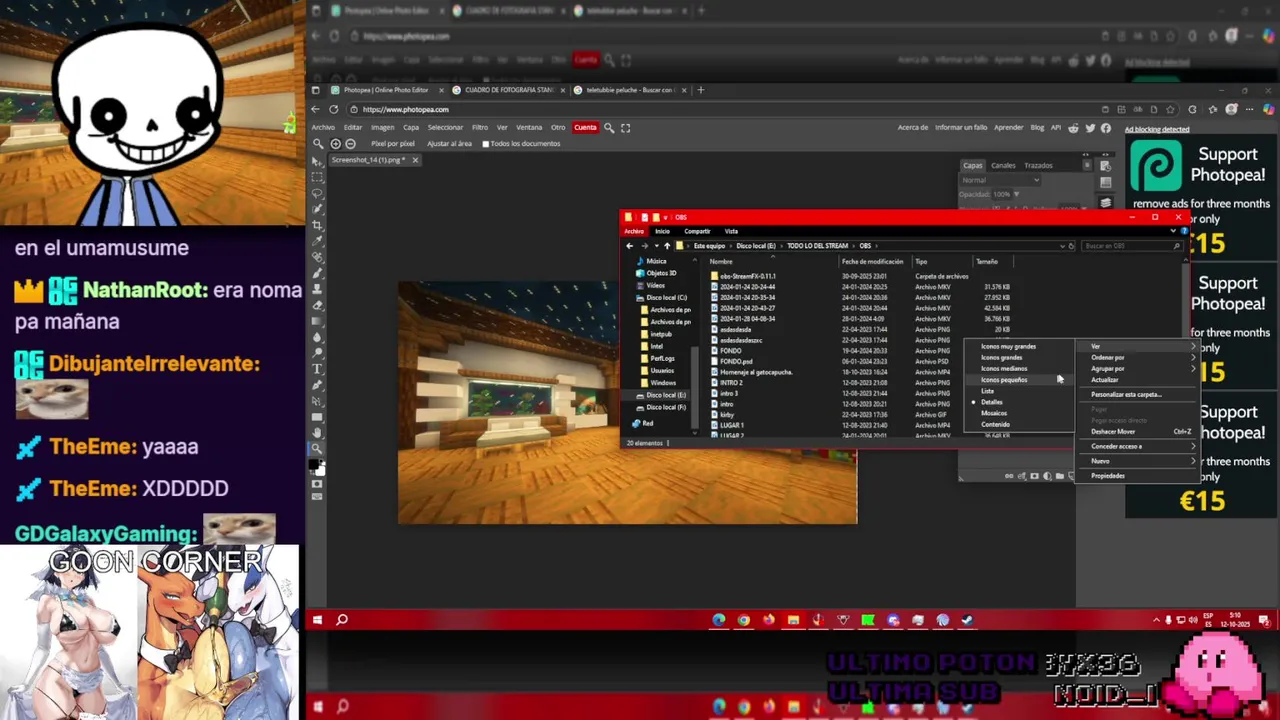Expand Conceder acceso a submenu
The image size is (1280, 720).
click(x=1137, y=447)
